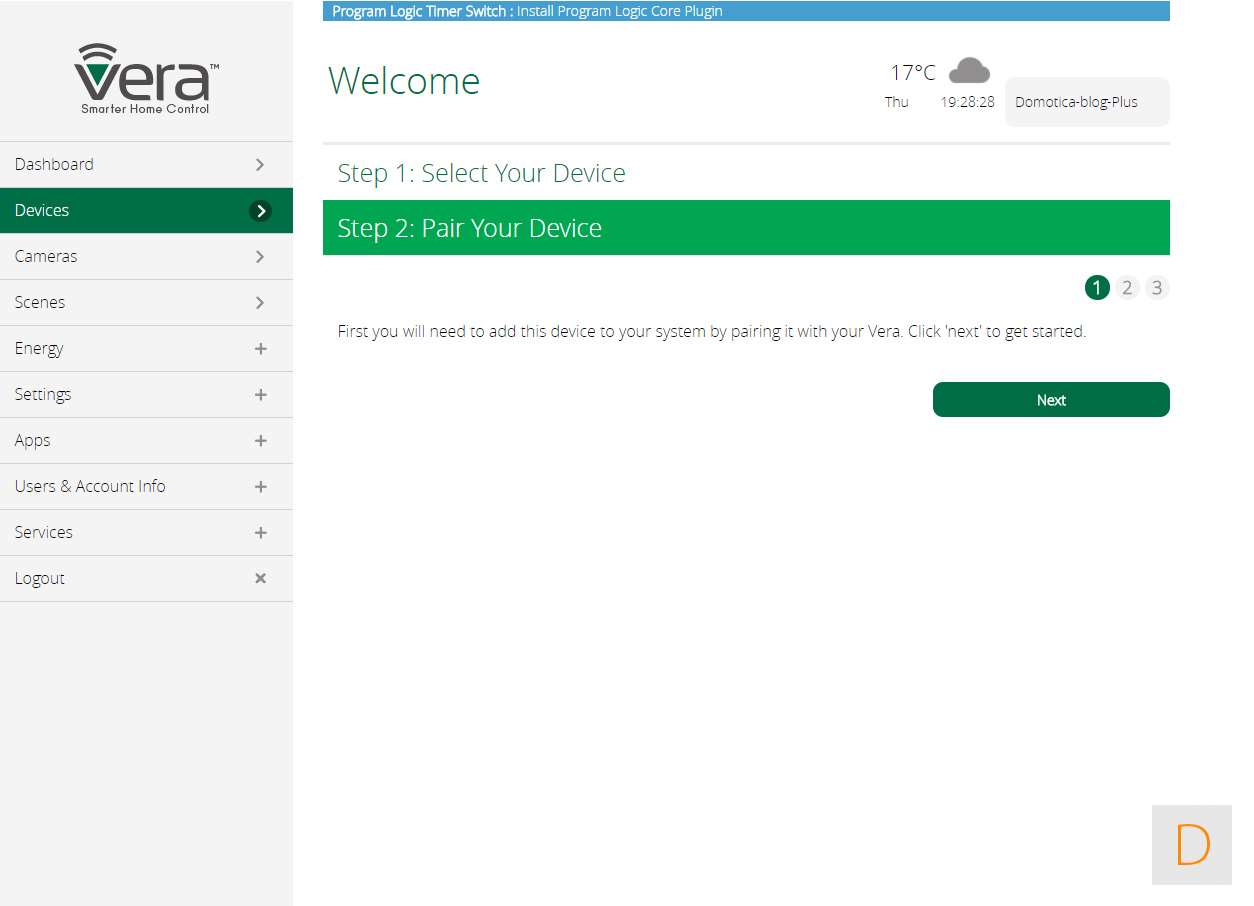Expand the Energy menu plus sign

tap(260, 349)
